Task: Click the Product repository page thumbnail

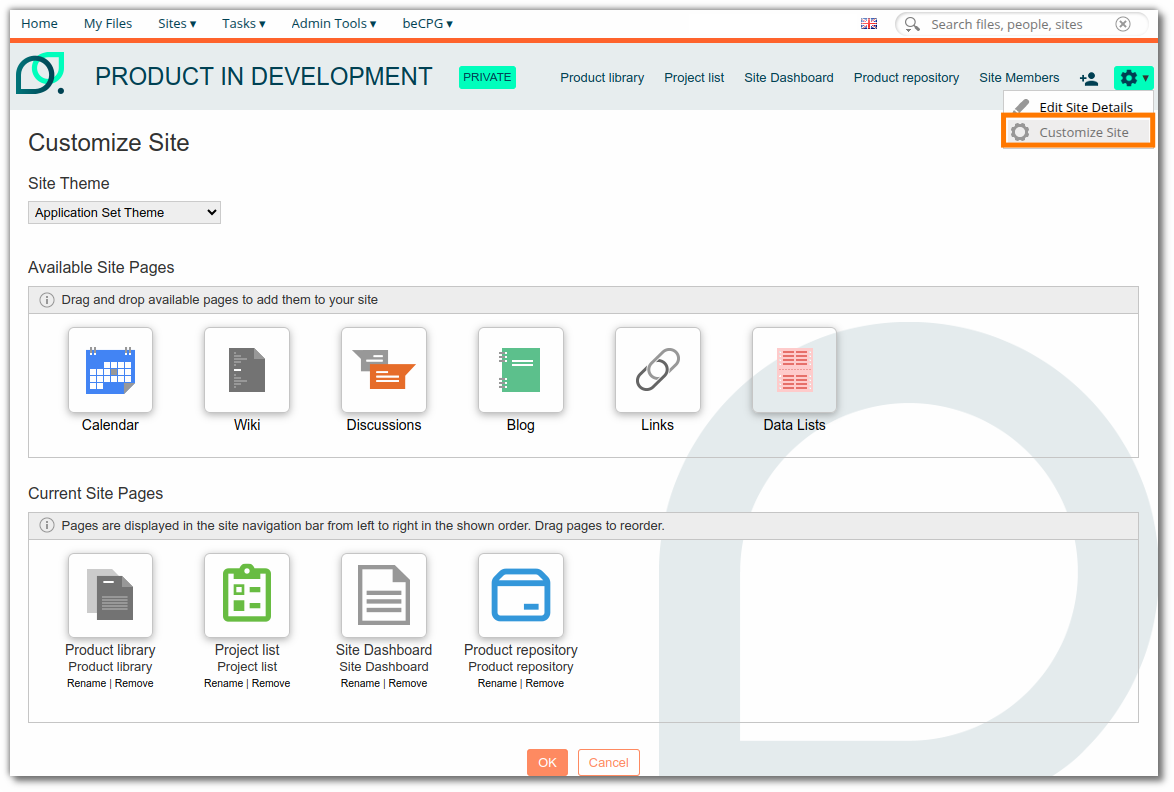Action: click(x=520, y=595)
